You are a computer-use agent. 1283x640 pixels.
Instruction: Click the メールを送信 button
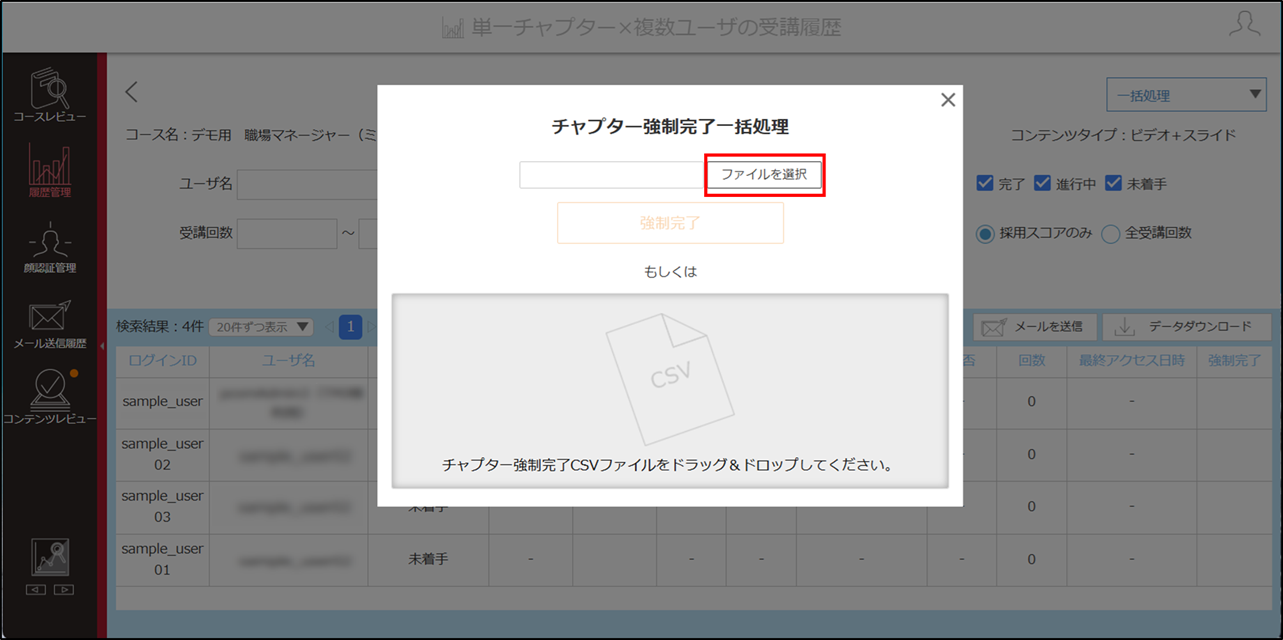pyautogui.click(x=1035, y=327)
